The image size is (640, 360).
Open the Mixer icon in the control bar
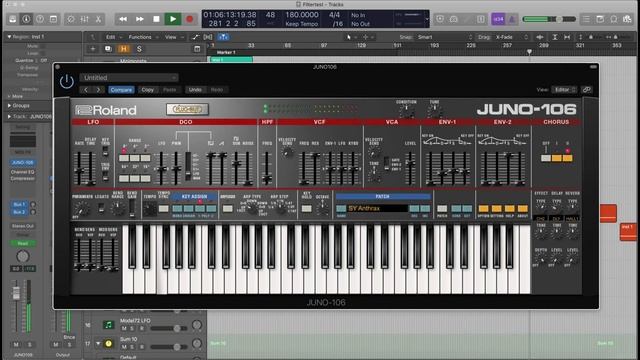(x=84, y=19)
